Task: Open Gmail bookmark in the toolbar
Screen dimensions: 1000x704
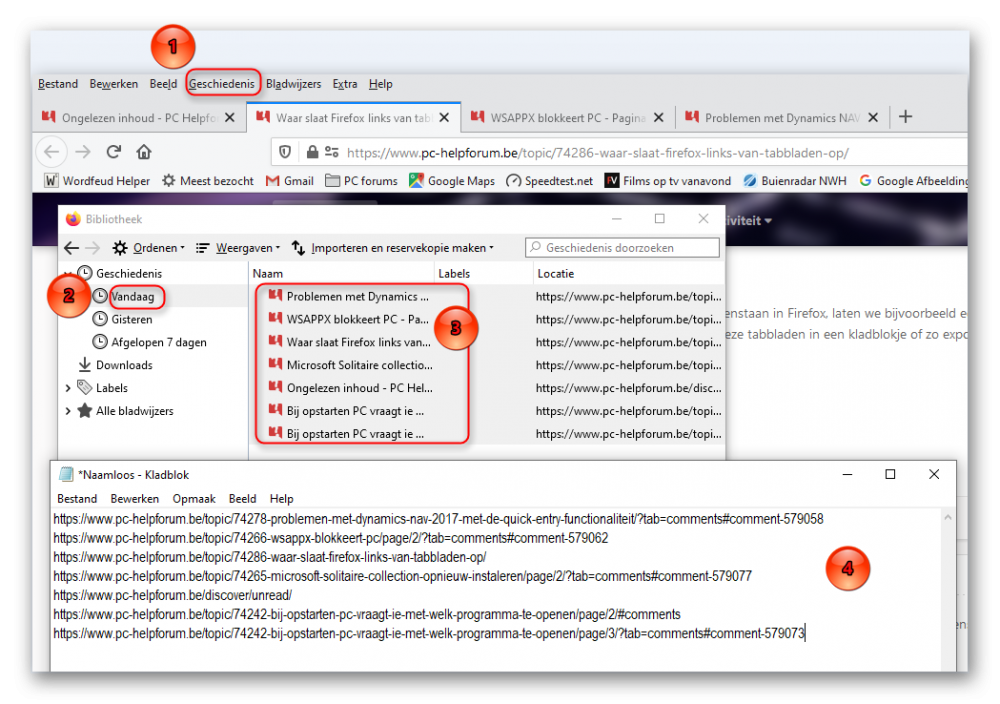Action: pyautogui.click(x=290, y=181)
